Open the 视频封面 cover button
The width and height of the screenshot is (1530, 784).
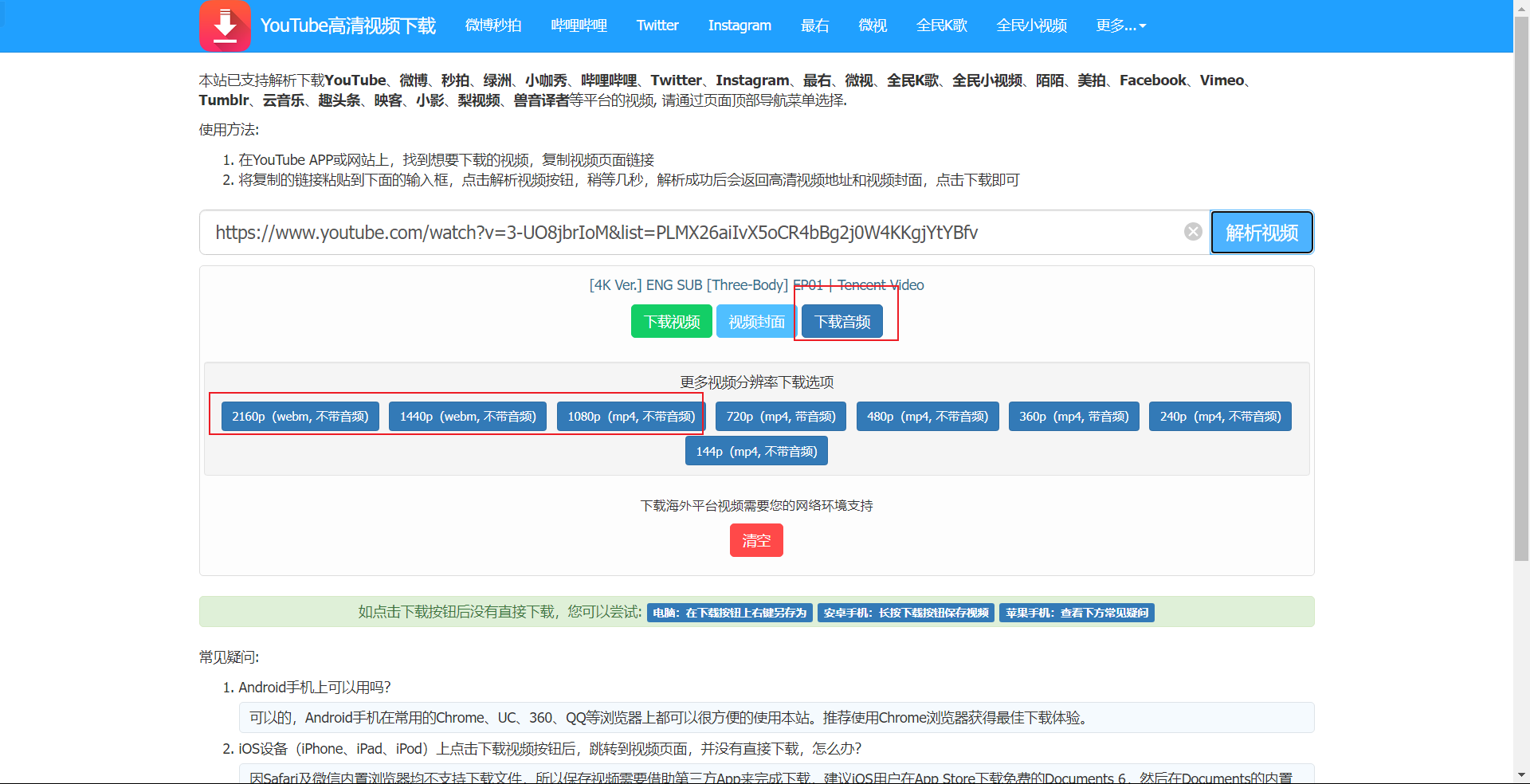tap(756, 322)
